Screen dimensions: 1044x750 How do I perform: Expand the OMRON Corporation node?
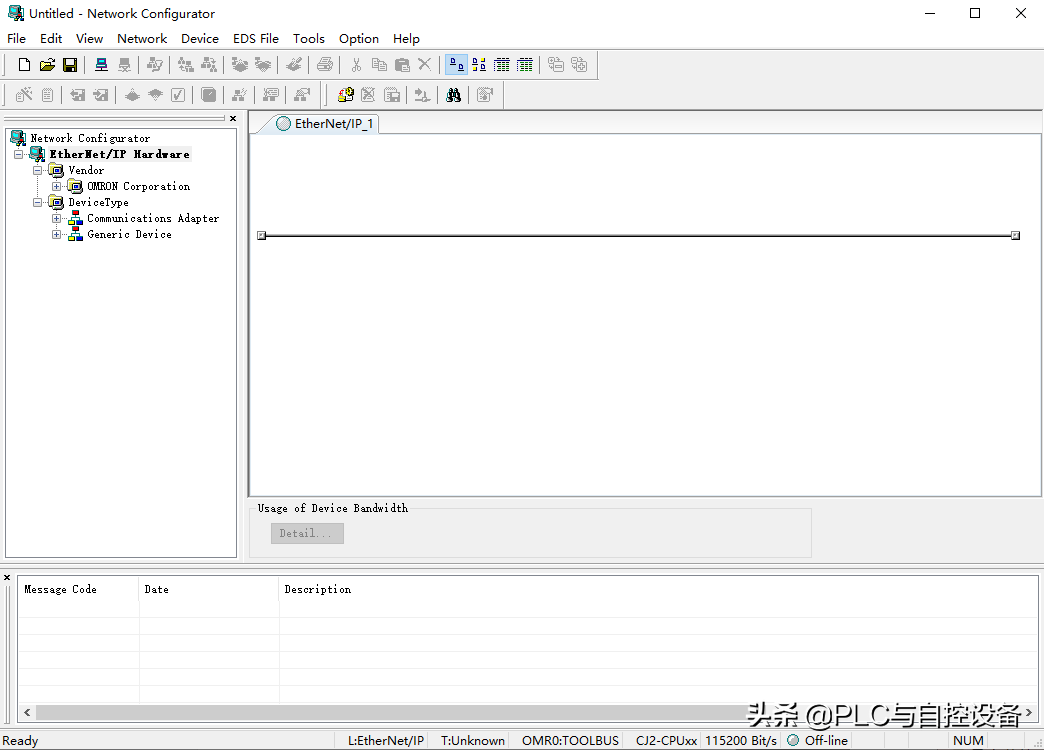coord(57,186)
